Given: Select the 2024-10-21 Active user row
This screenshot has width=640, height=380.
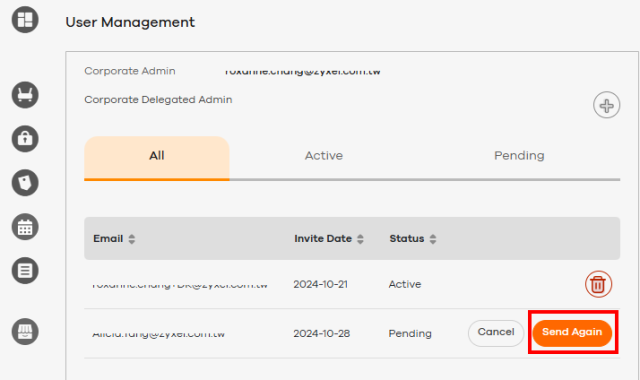Looking at the screenshot, I should point(352,284).
